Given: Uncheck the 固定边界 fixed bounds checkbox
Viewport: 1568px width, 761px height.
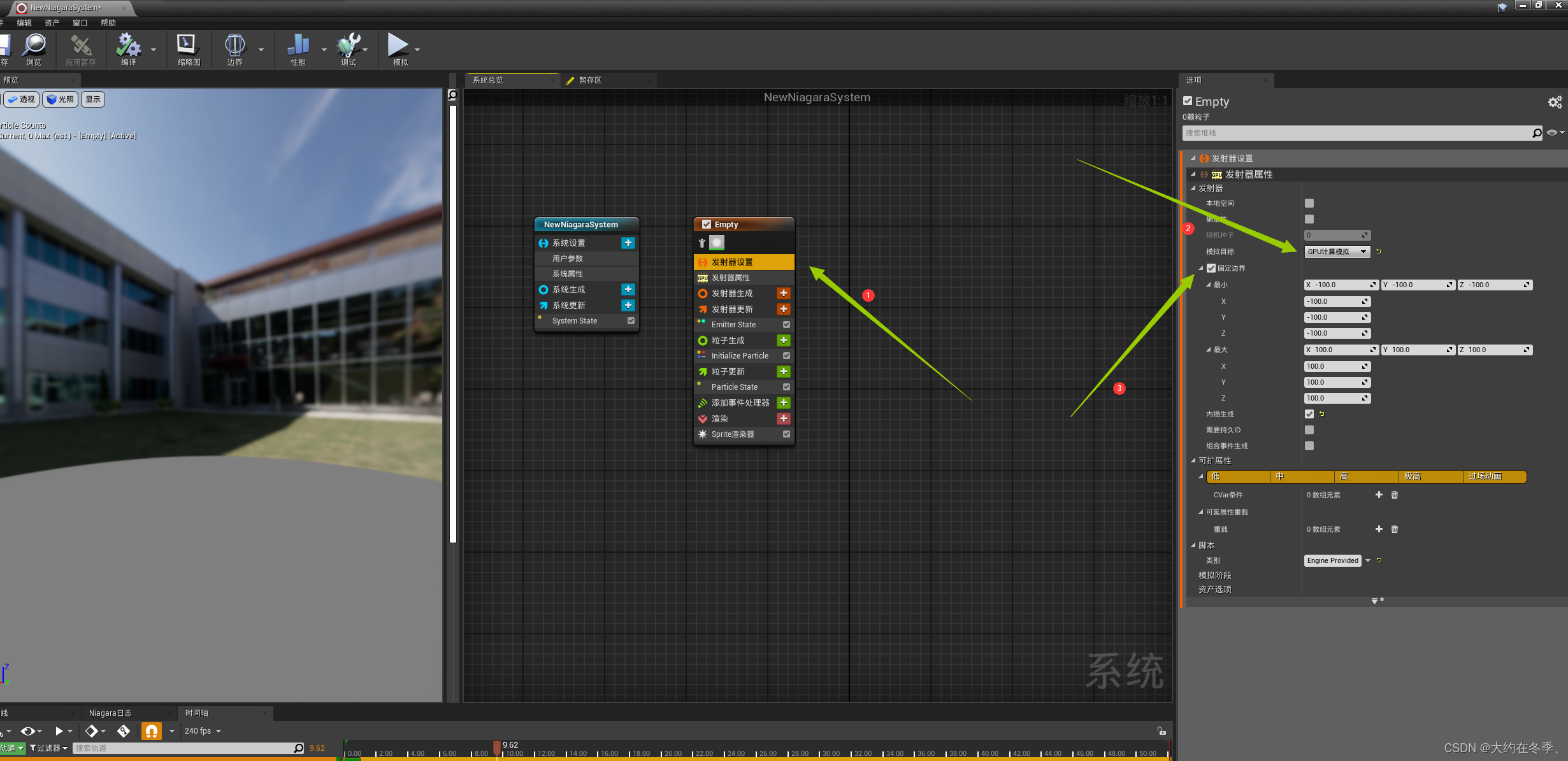Looking at the screenshot, I should 1211,268.
